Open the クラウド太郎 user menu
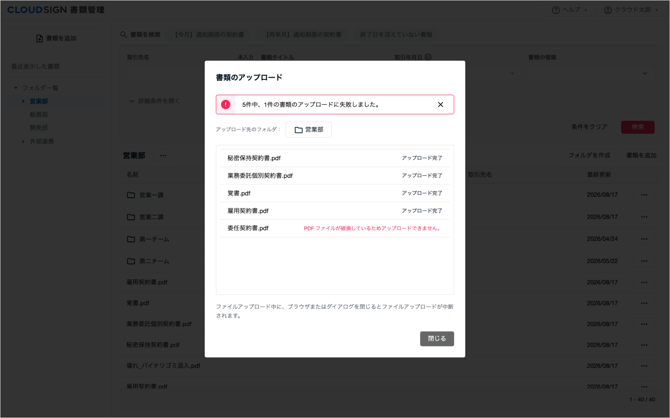 pyautogui.click(x=631, y=10)
